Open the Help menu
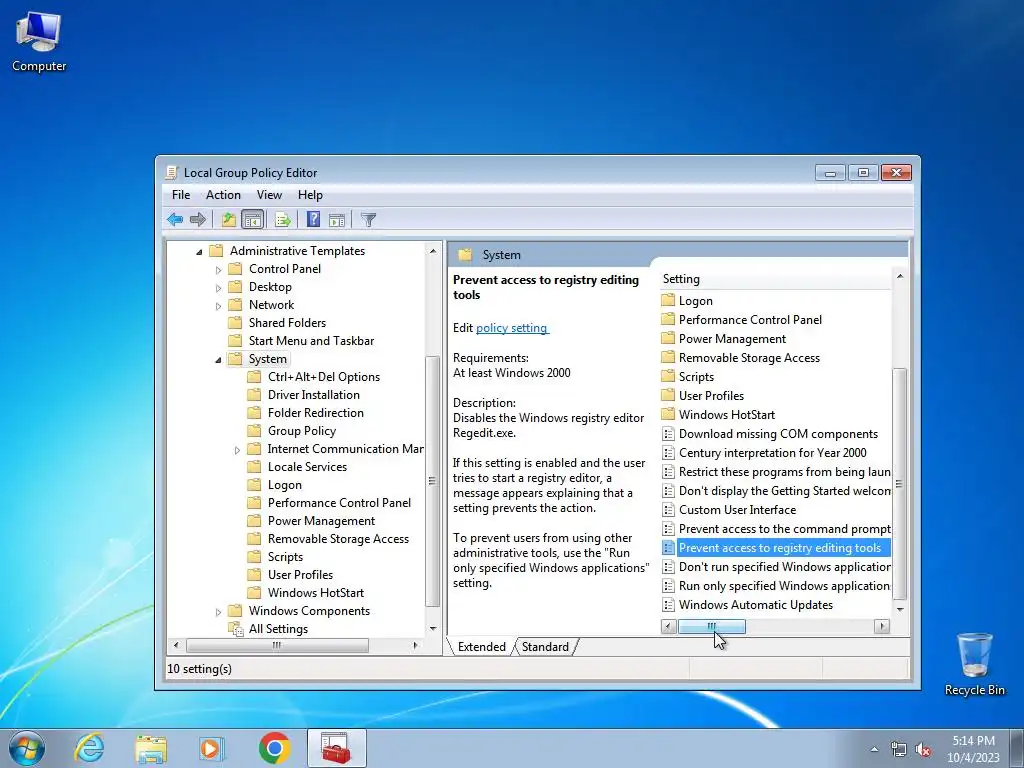 pos(310,195)
